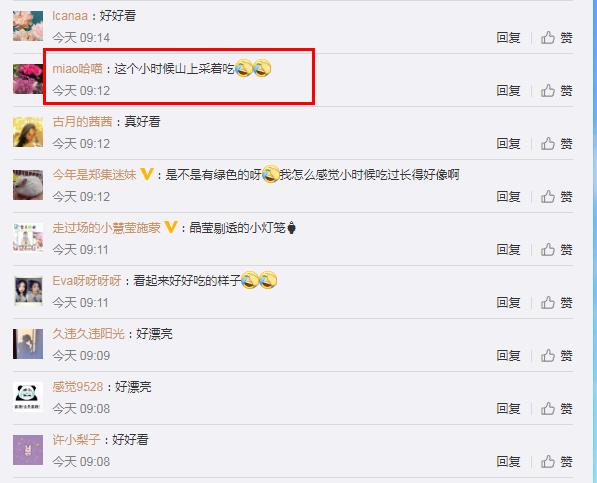Click the orange V badge beside 今年是郑集迷妹
This screenshot has width=597, height=483.
click(147, 174)
